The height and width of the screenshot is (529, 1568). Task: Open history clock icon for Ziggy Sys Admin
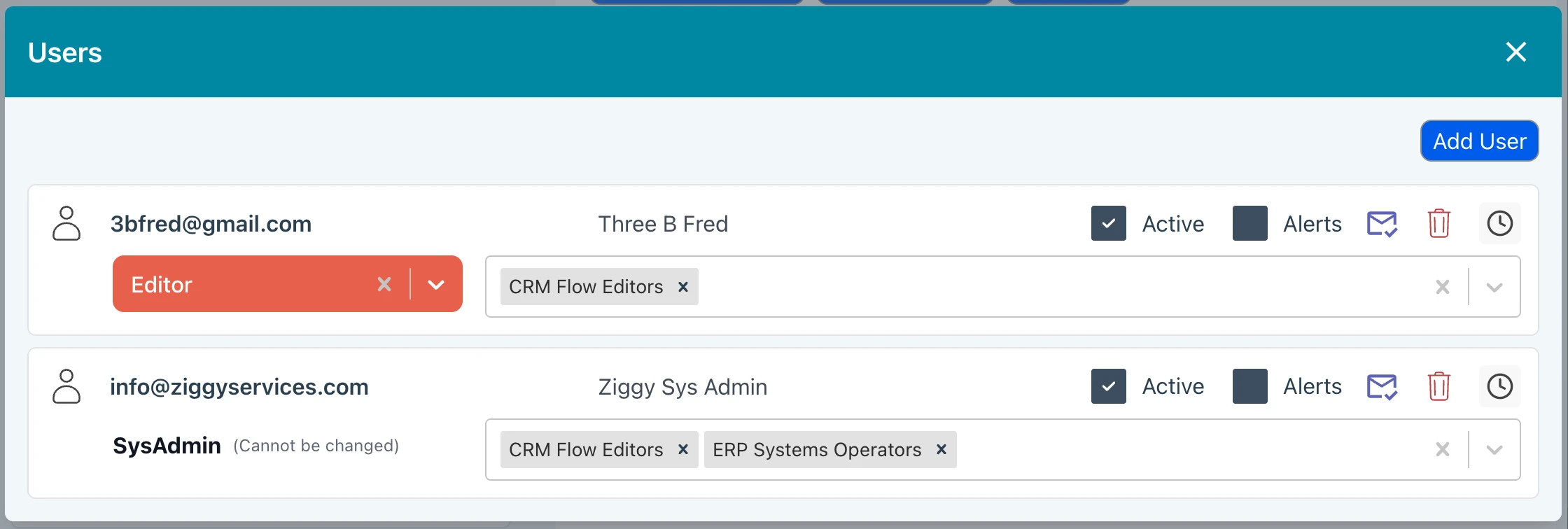pyautogui.click(x=1499, y=386)
